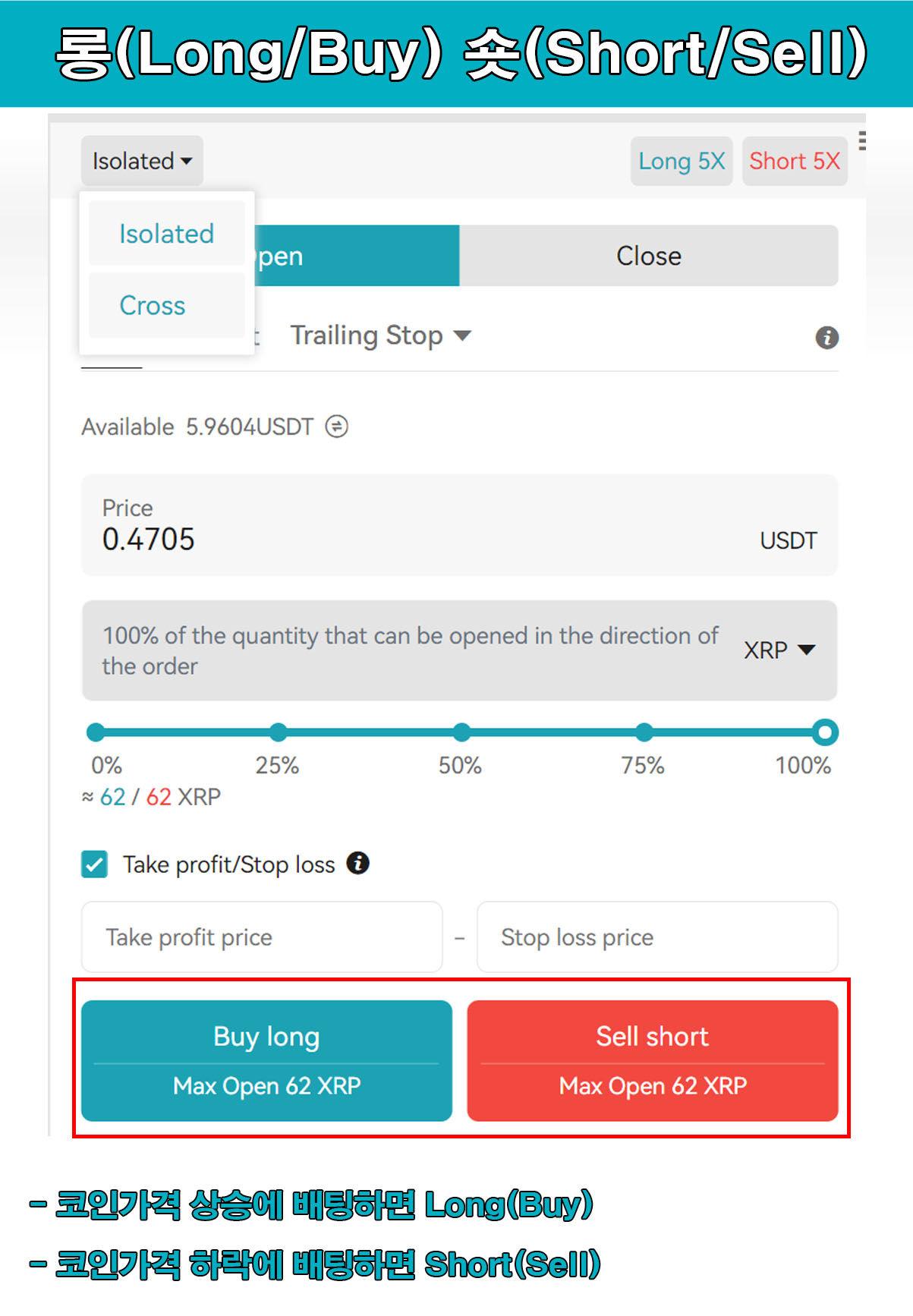Click the Buy long button
Screen dimensions: 913x1316
pos(266,1059)
